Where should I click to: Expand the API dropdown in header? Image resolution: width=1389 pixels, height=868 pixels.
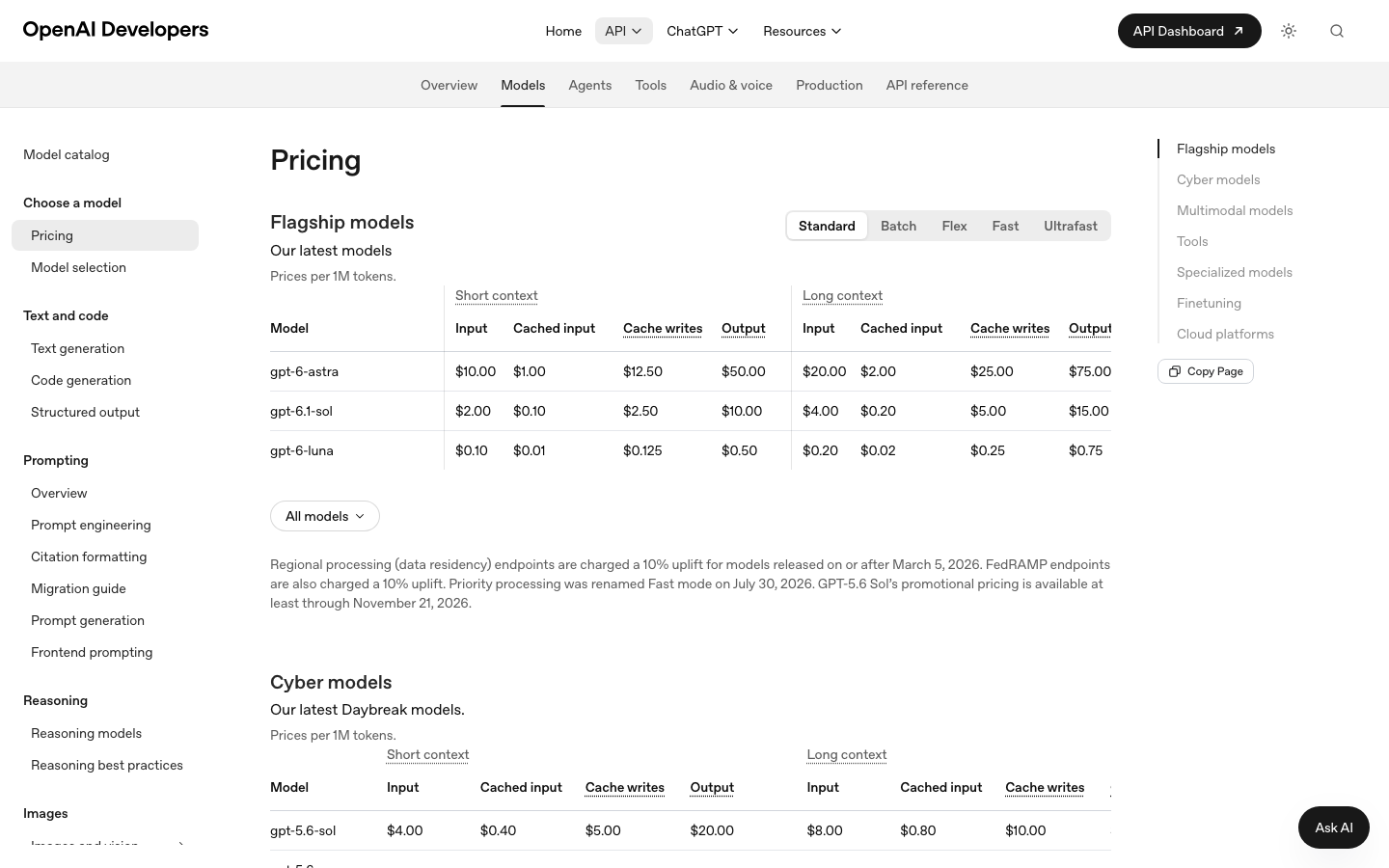pyautogui.click(x=623, y=31)
